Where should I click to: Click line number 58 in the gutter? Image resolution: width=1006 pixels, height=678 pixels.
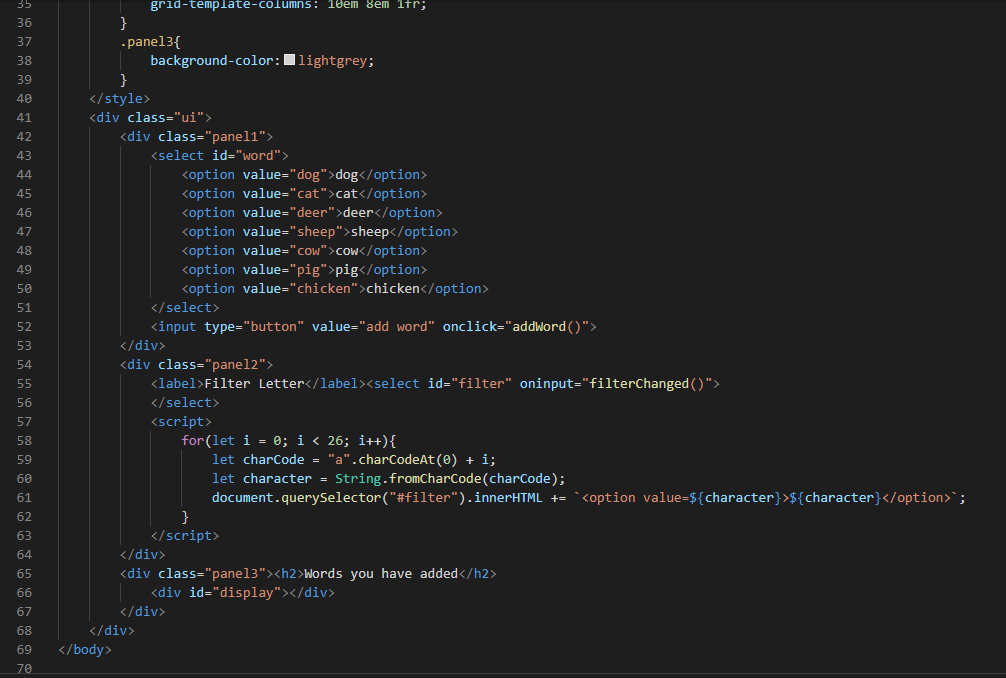click(x=24, y=440)
